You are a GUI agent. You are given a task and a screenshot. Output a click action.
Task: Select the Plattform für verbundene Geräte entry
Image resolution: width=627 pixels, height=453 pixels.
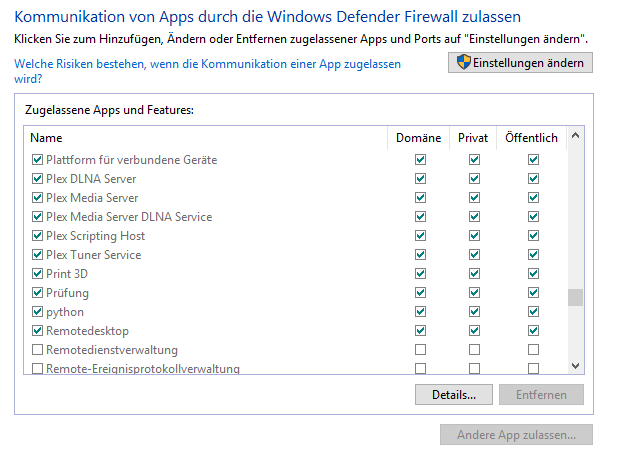[131, 160]
